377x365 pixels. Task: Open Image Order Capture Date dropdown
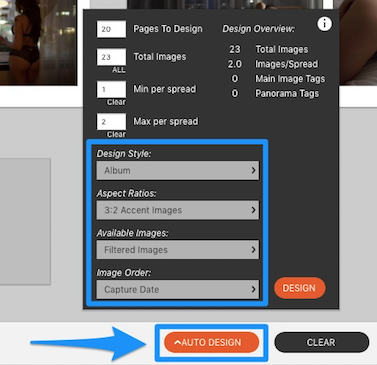(x=178, y=289)
